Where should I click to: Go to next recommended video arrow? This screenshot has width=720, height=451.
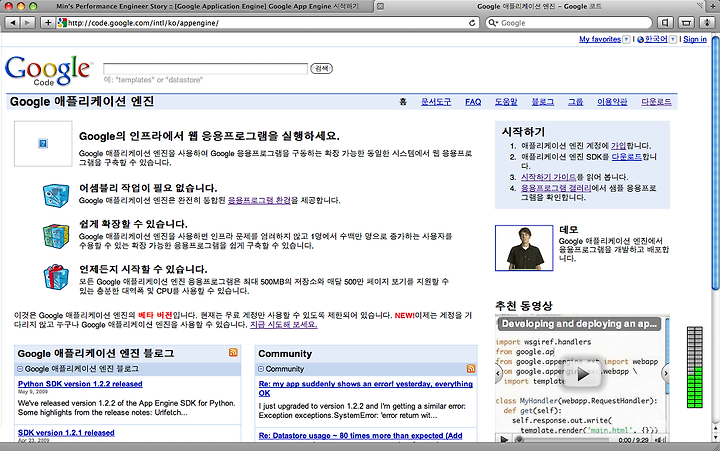(x=666, y=373)
